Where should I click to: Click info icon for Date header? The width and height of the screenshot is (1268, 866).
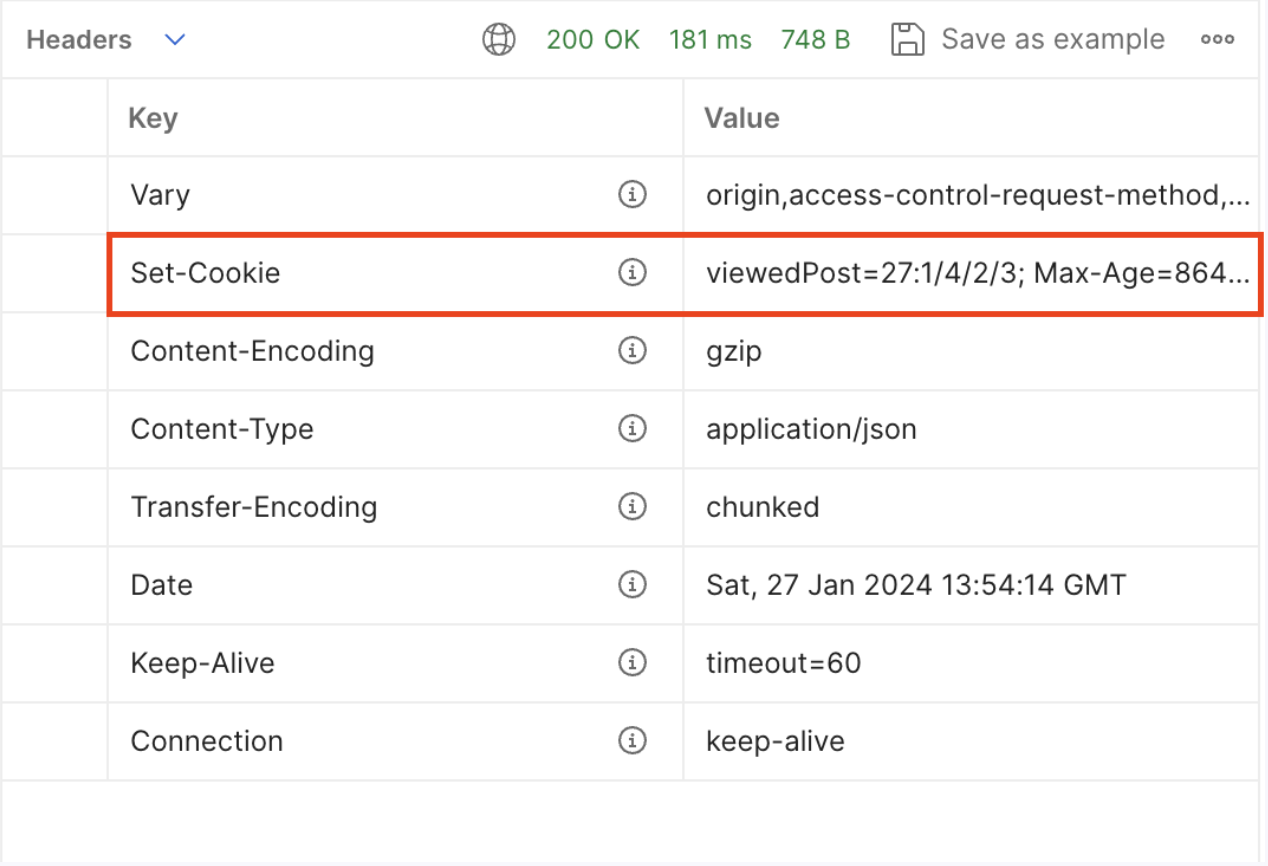(x=632, y=585)
